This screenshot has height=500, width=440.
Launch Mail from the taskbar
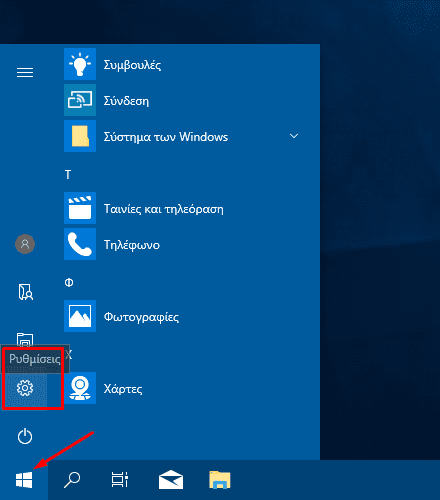point(171,480)
